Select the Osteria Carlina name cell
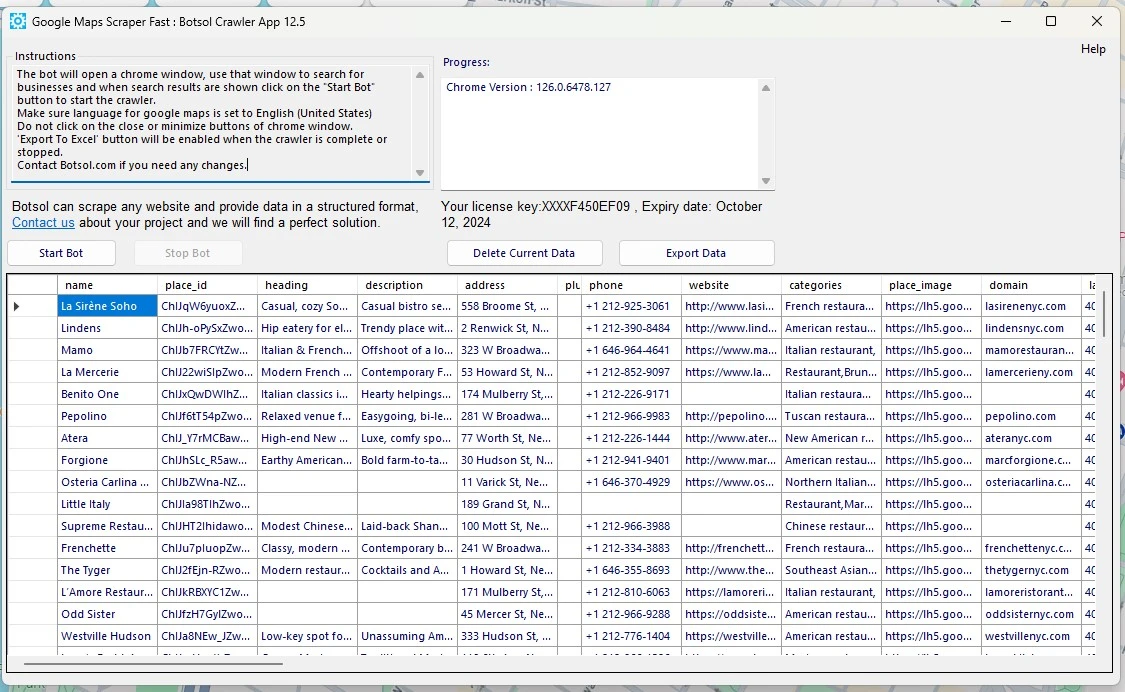 pos(107,482)
